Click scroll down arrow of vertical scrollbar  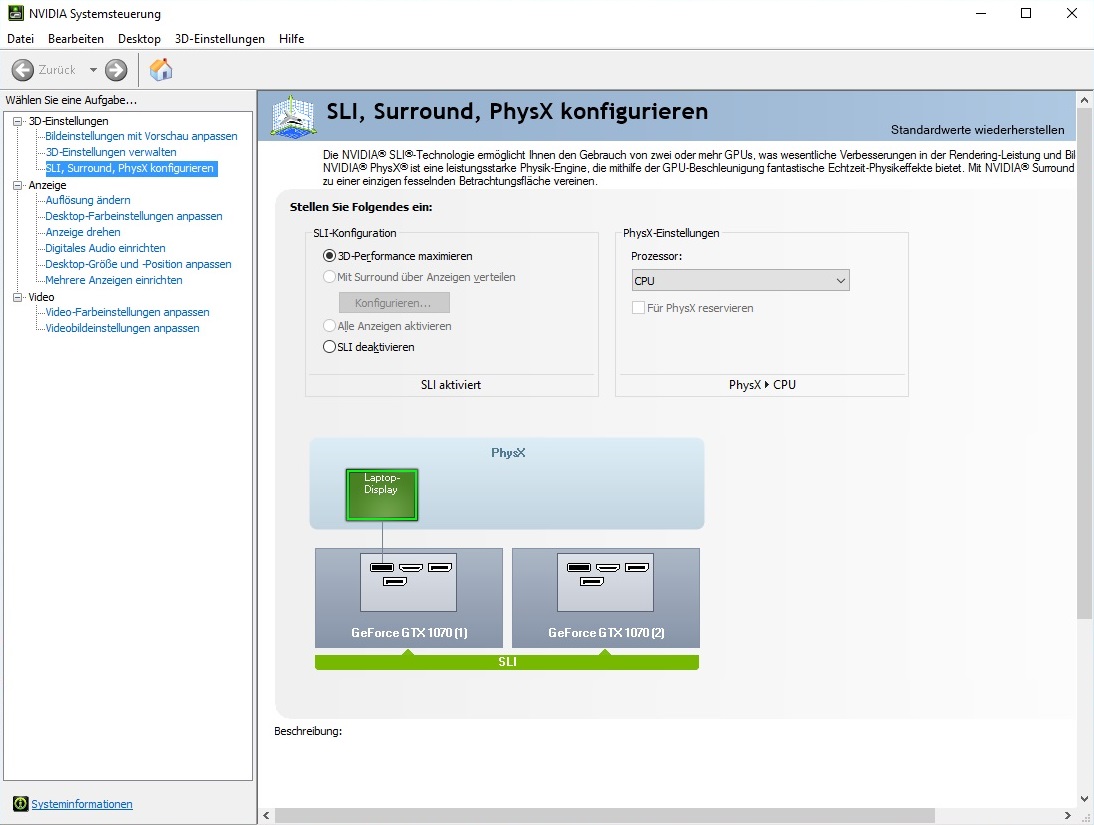pos(1084,798)
